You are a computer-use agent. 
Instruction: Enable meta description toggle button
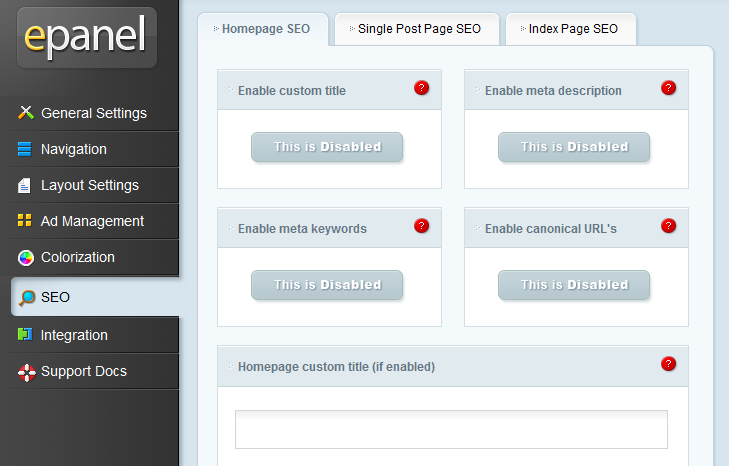coord(574,147)
